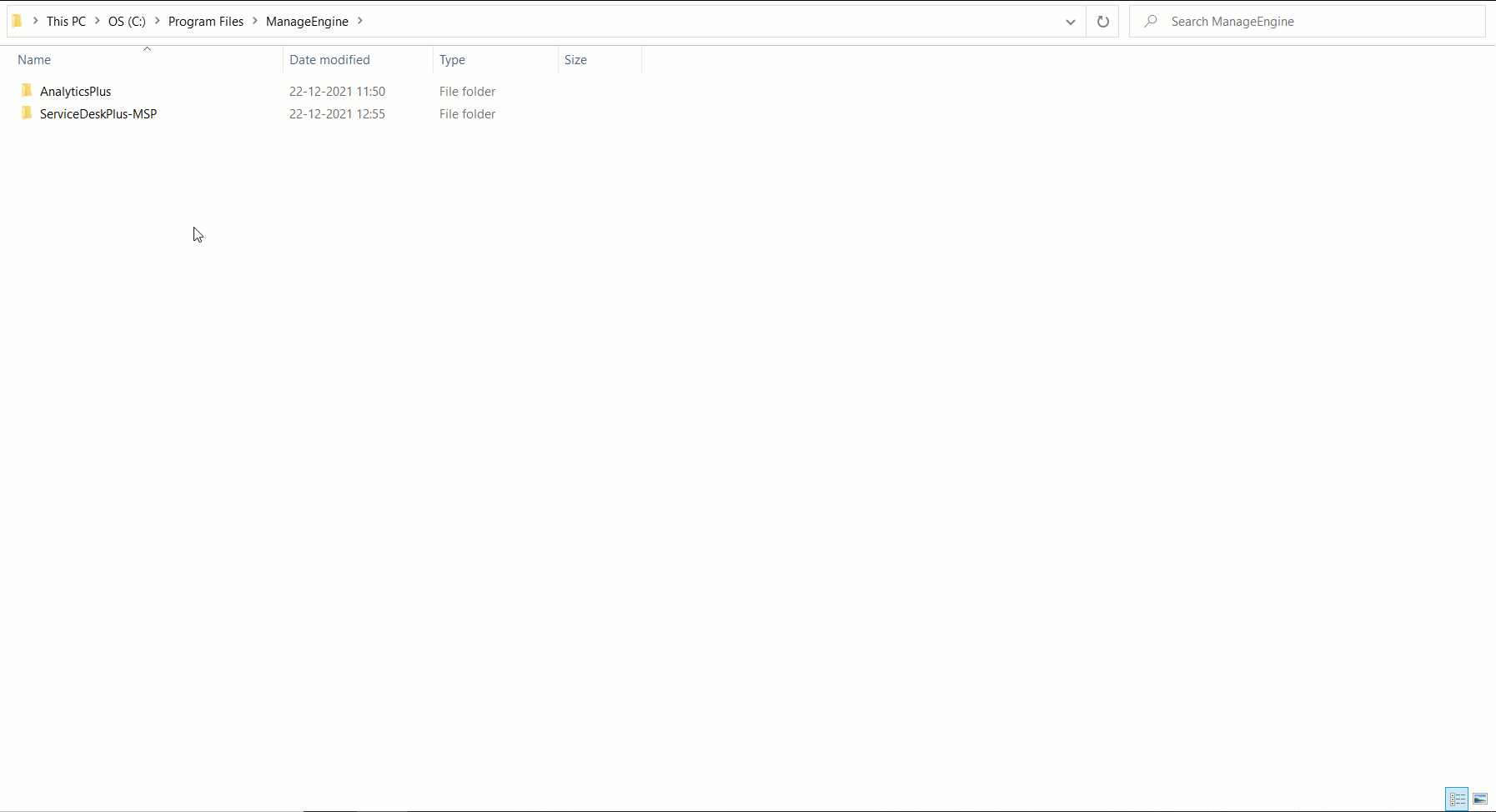Screen dimensions: 1496x812
Task: Expand the chevron after Program Files
Action: (x=254, y=21)
